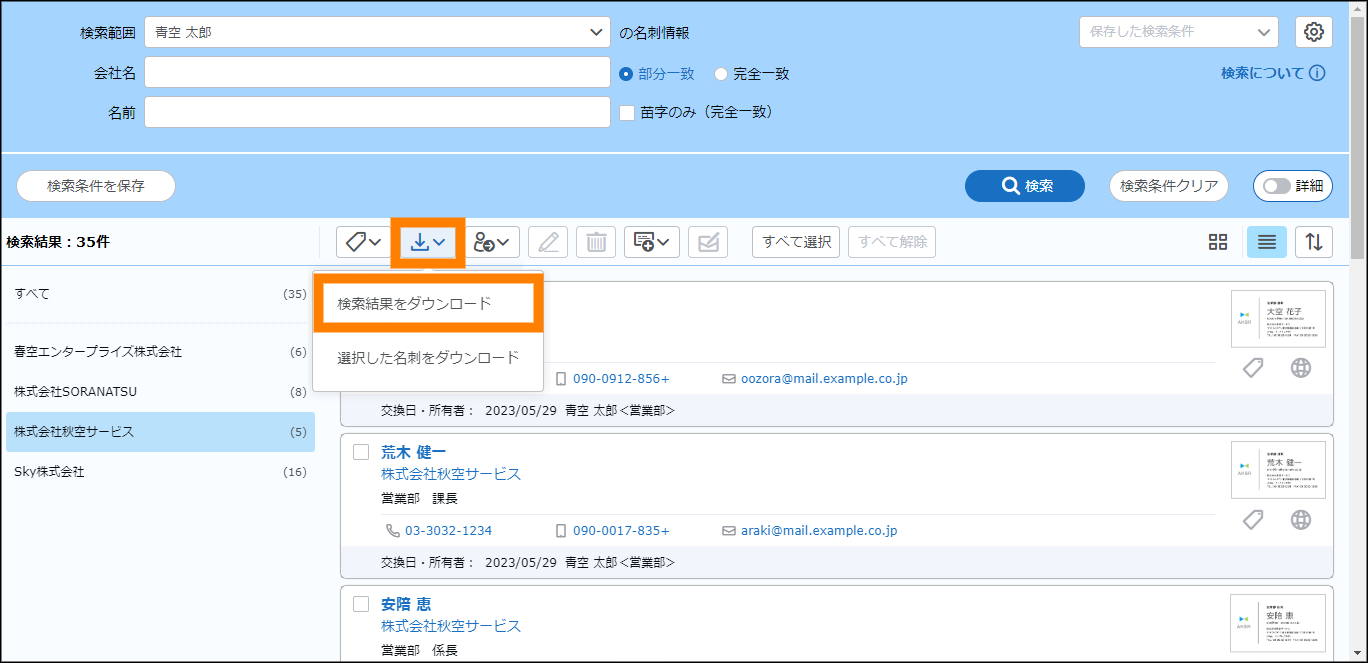The height and width of the screenshot is (663, 1368).
Task: Check the 苗字のみ checkbox
Action: pyautogui.click(x=627, y=113)
